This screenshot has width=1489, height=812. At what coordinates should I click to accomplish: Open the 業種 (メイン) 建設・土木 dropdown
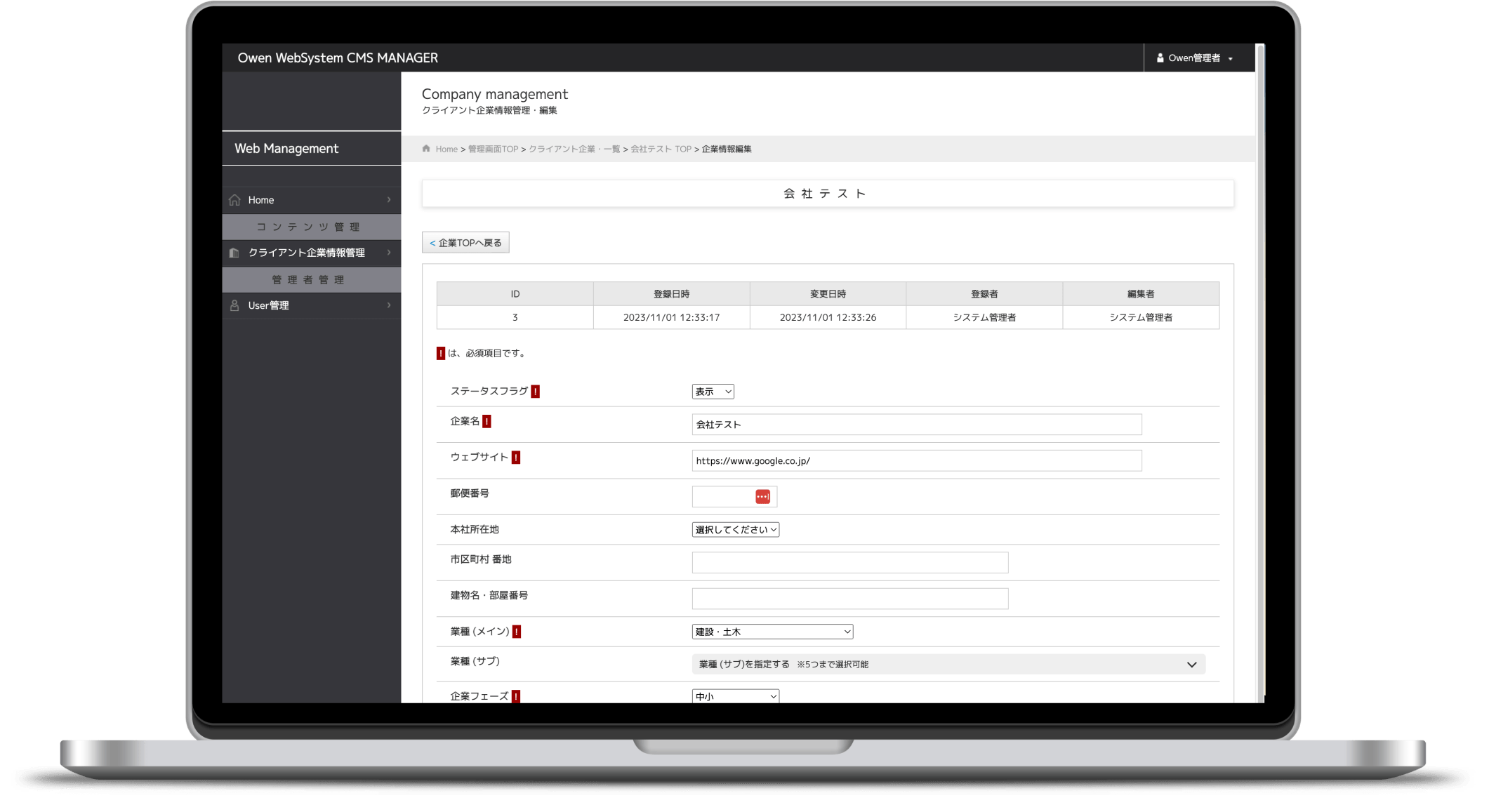coord(772,632)
